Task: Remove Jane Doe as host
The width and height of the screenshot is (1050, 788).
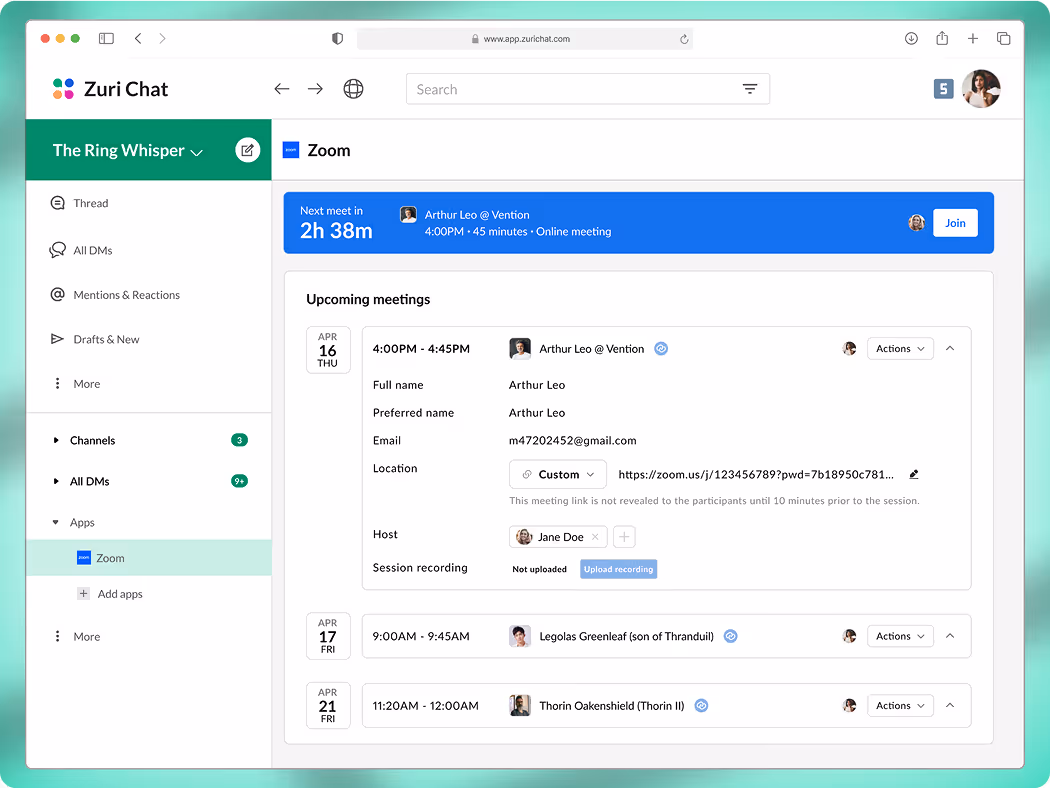Action: click(x=595, y=536)
